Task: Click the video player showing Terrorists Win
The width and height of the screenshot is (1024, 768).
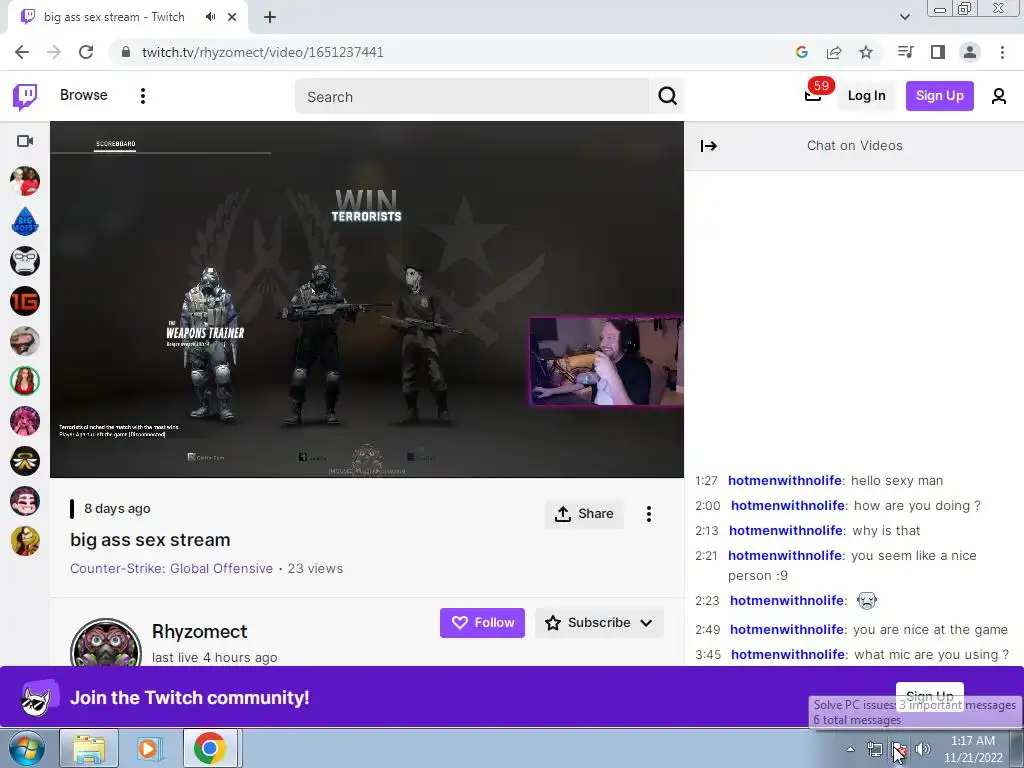Action: (x=367, y=299)
